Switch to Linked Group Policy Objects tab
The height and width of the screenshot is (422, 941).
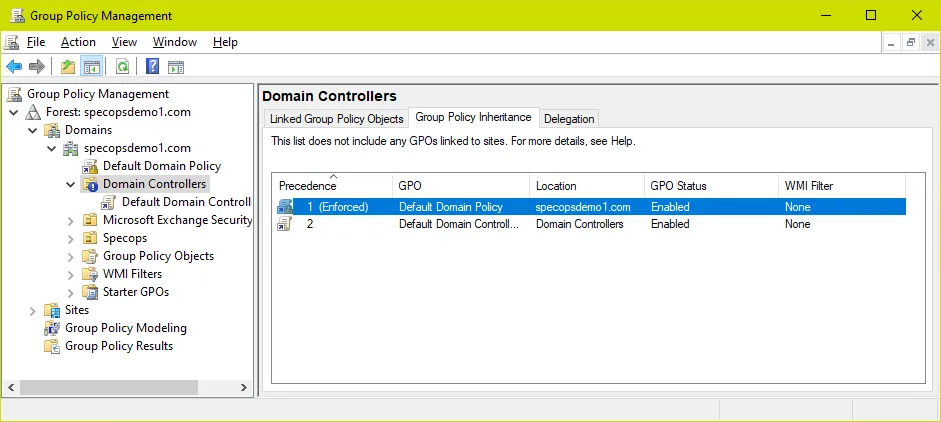(336, 119)
